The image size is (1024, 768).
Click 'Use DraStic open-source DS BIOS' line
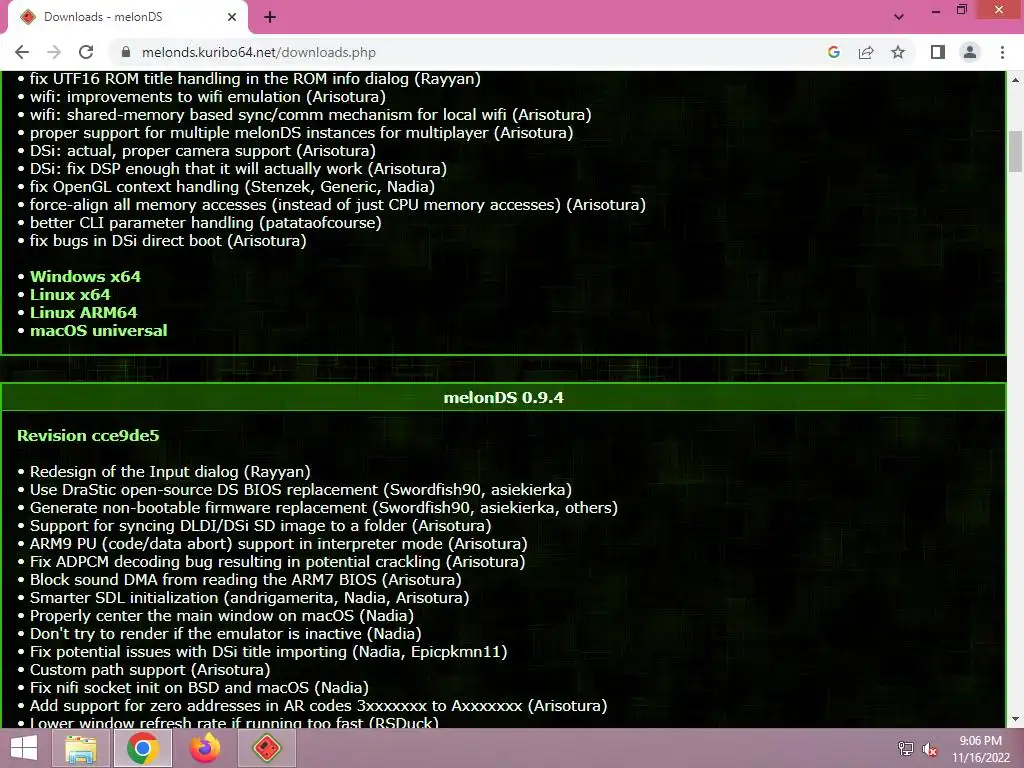(300, 490)
